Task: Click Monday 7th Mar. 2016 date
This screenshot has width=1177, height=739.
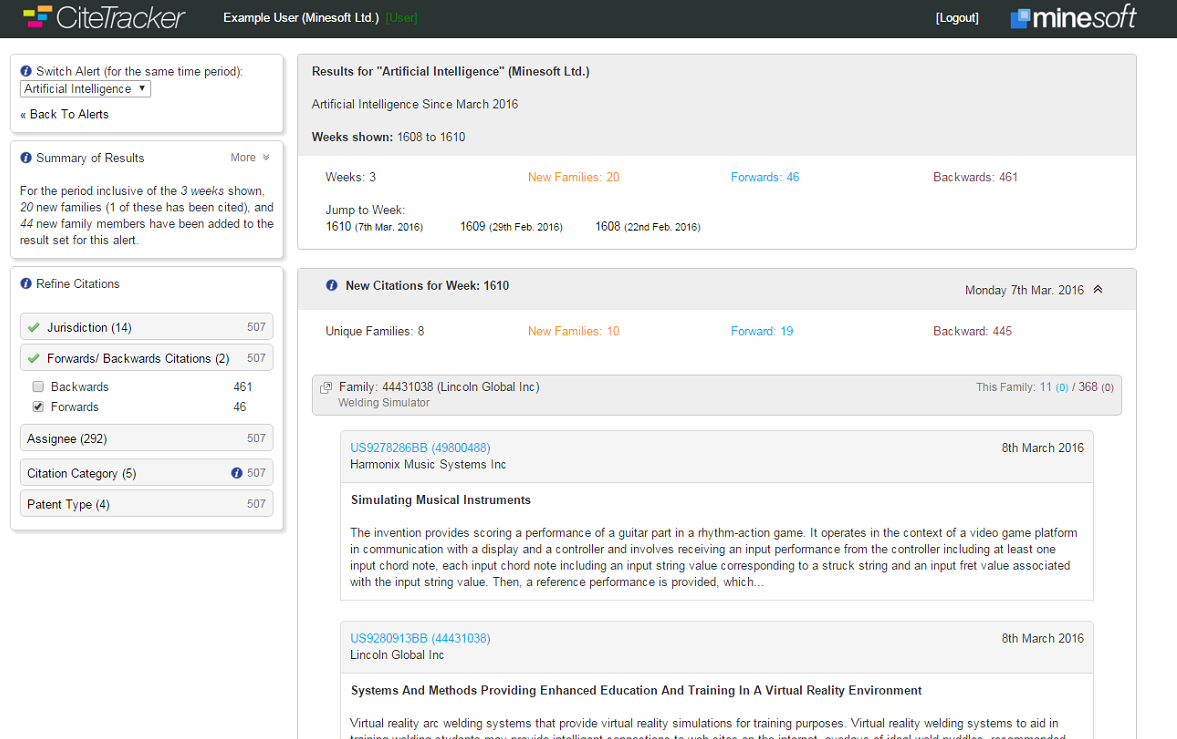Action: tap(1024, 290)
